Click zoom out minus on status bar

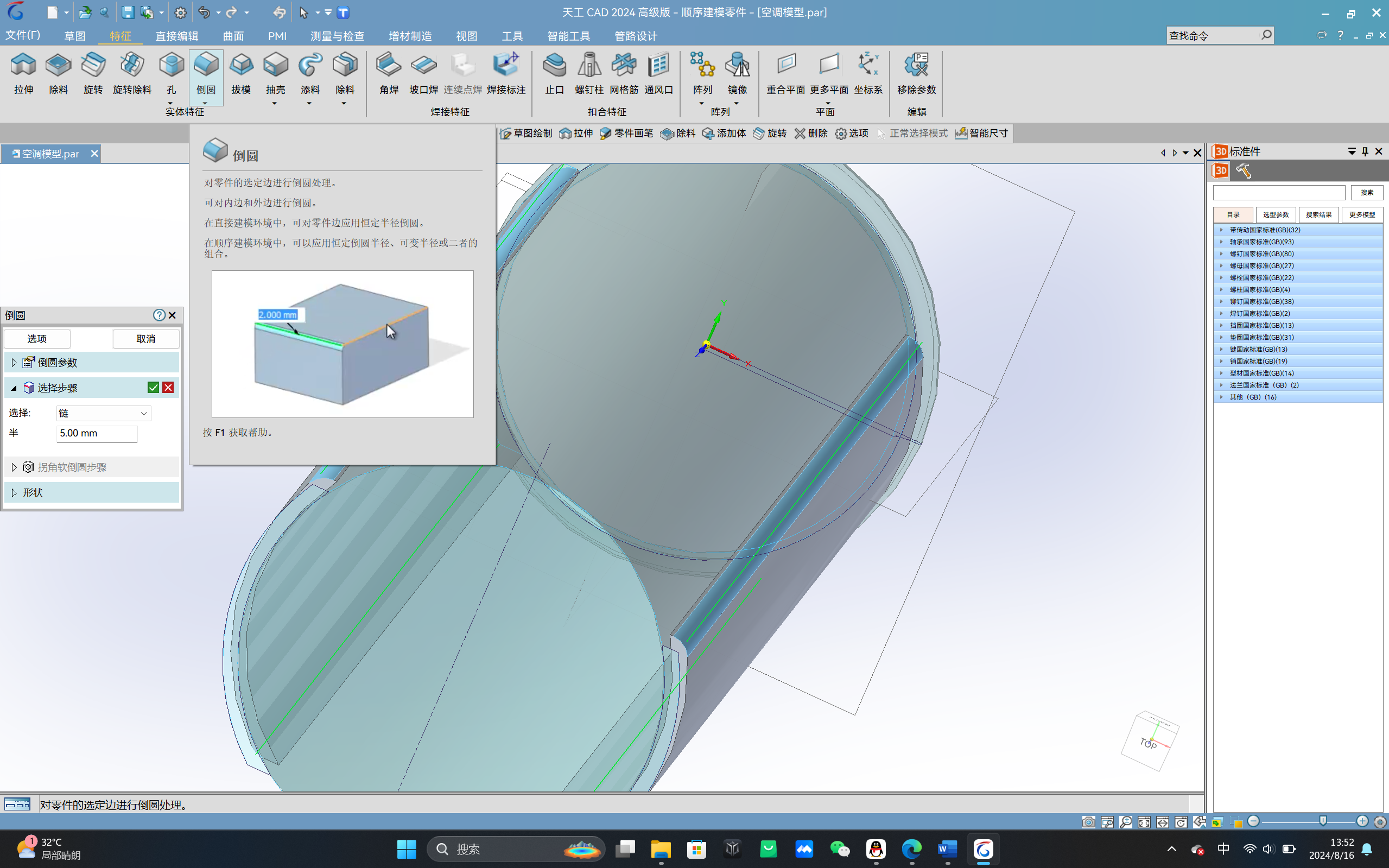coord(1253,821)
